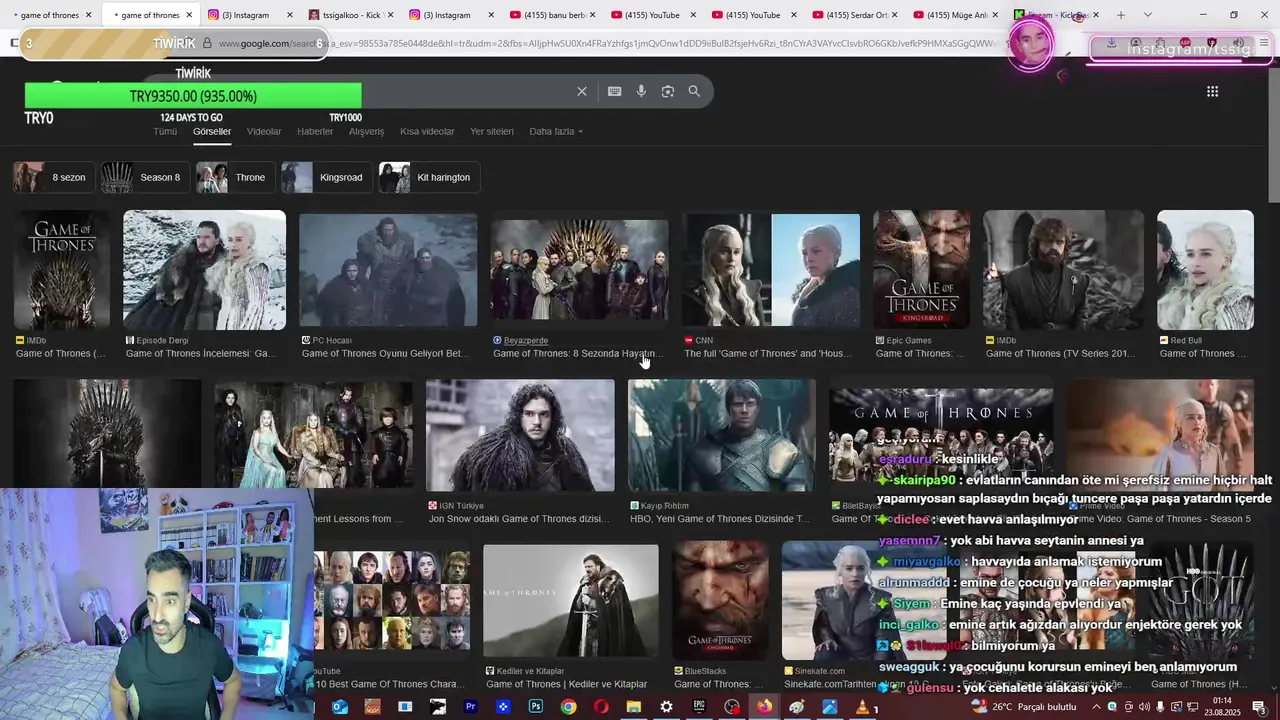Switch to the Videolar results tab
Screen dimensions: 1280x720
(x=264, y=132)
